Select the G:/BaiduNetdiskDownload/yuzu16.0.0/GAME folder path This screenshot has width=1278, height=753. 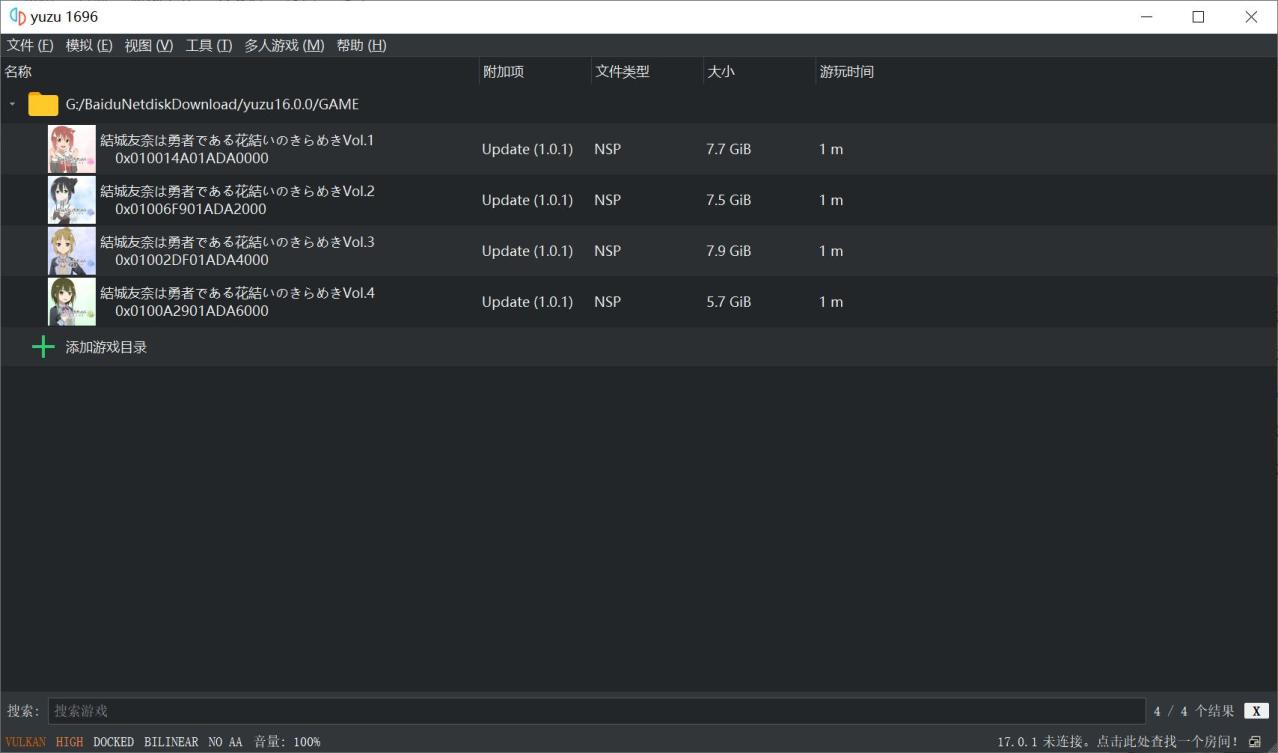[x=212, y=104]
